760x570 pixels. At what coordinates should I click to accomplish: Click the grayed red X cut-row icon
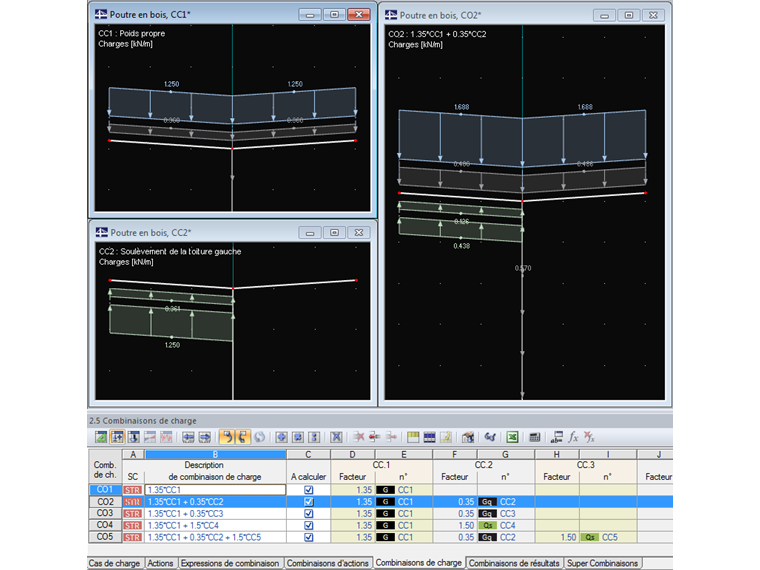tap(358, 437)
